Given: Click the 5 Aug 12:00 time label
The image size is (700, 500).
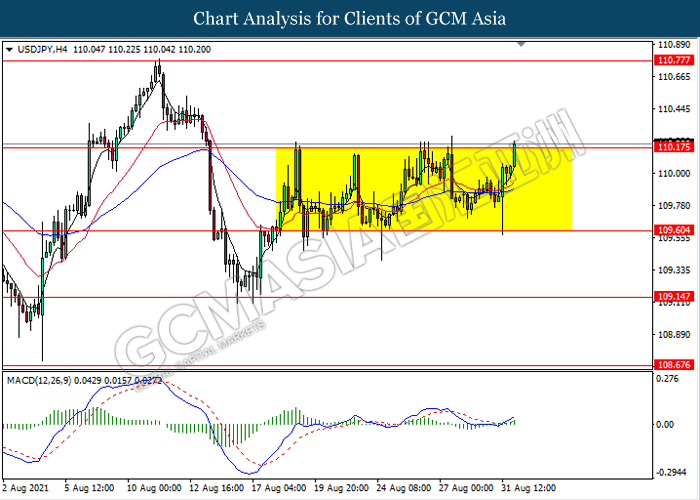Looking at the screenshot, I should pos(89,488).
